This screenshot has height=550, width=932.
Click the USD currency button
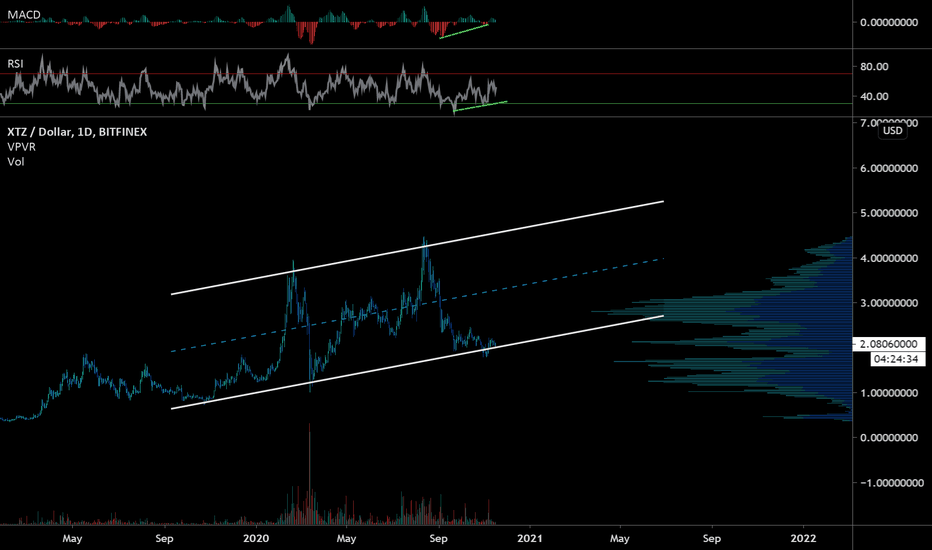[x=892, y=131]
